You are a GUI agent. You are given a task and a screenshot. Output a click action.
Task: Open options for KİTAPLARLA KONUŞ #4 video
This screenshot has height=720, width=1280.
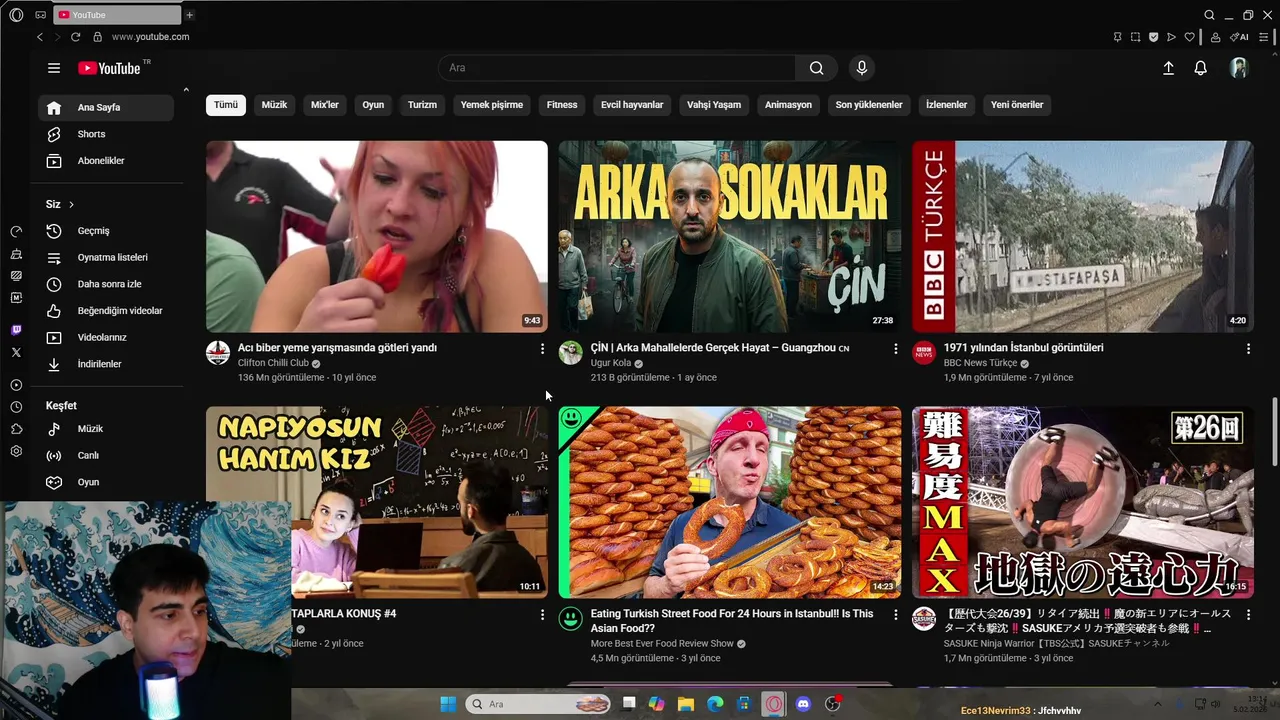[x=542, y=615]
